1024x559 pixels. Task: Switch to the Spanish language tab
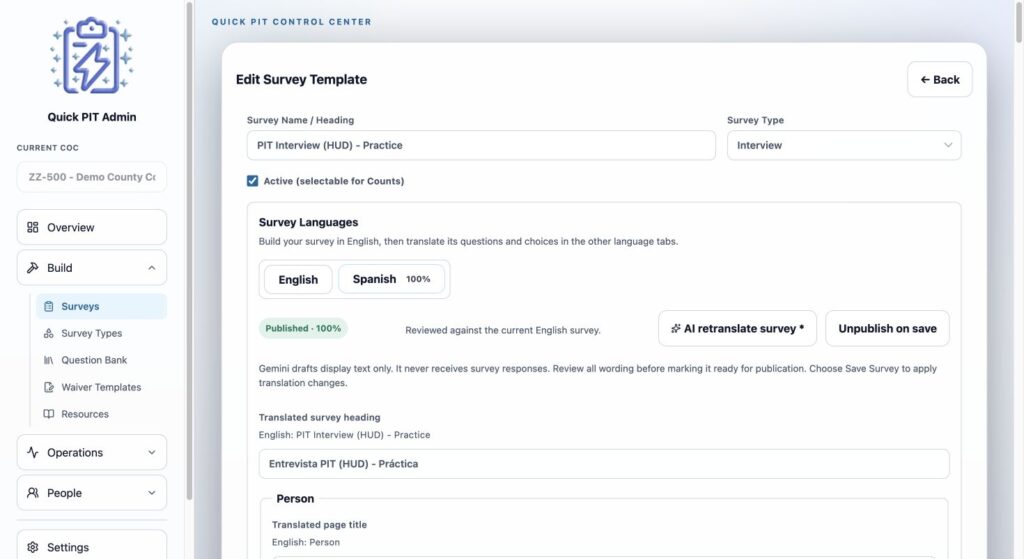pyautogui.click(x=391, y=279)
